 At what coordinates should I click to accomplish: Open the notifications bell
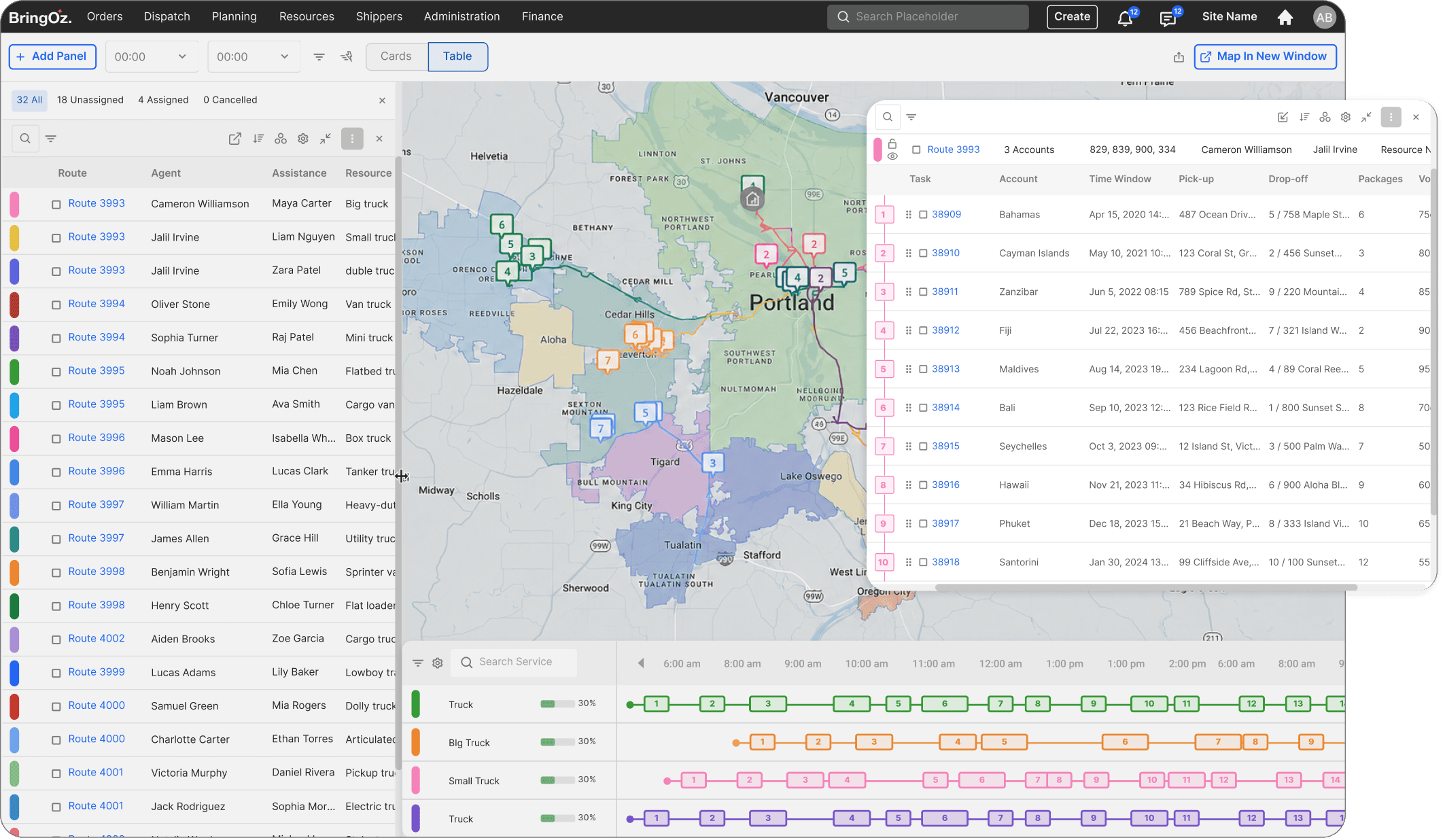[x=1125, y=18]
